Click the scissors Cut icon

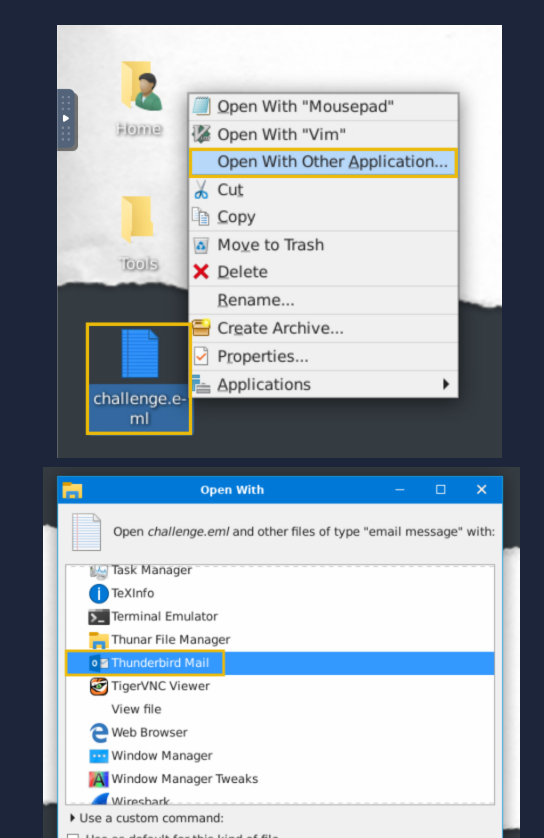coord(201,189)
